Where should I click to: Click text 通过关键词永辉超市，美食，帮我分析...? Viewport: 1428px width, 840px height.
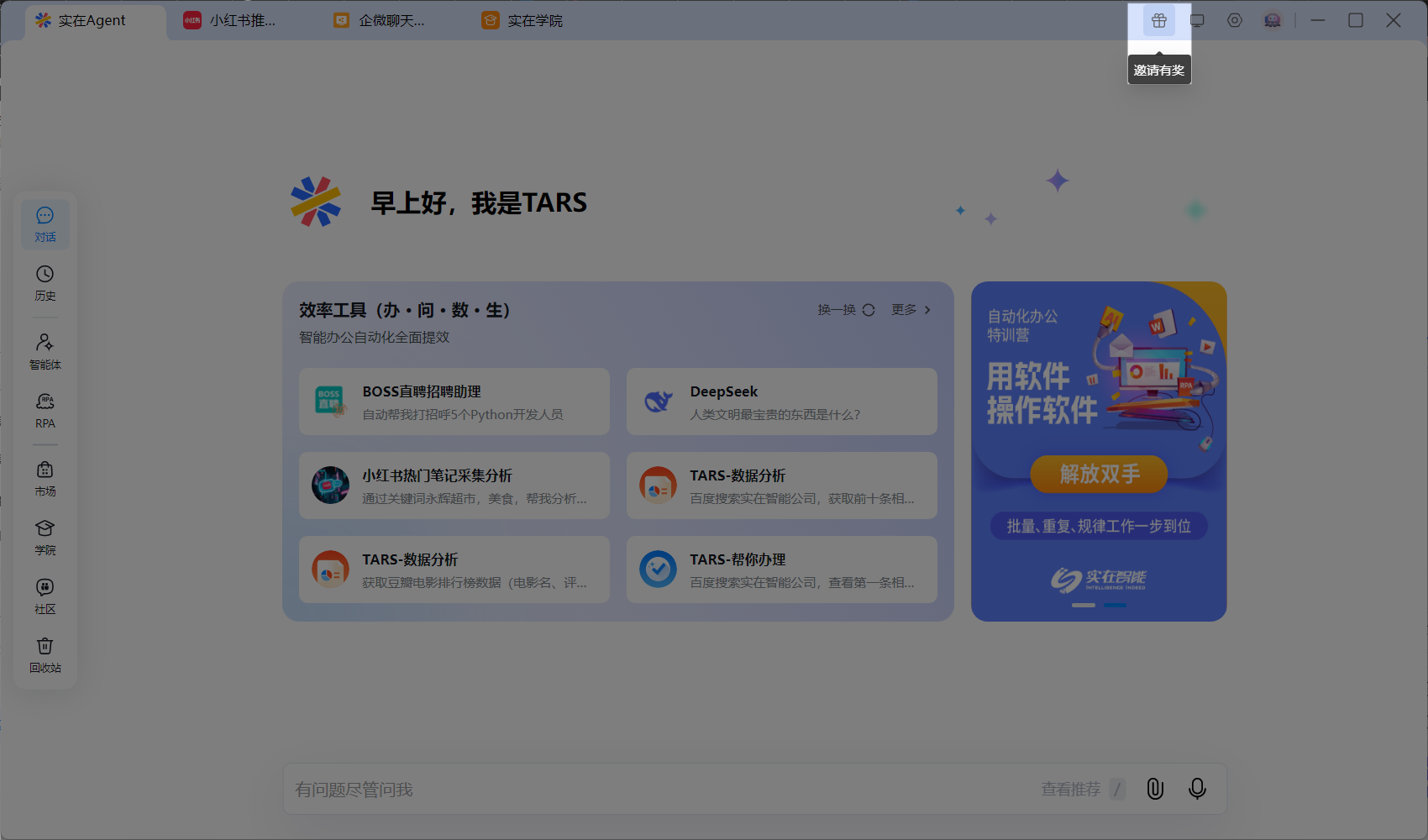click(x=475, y=499)
